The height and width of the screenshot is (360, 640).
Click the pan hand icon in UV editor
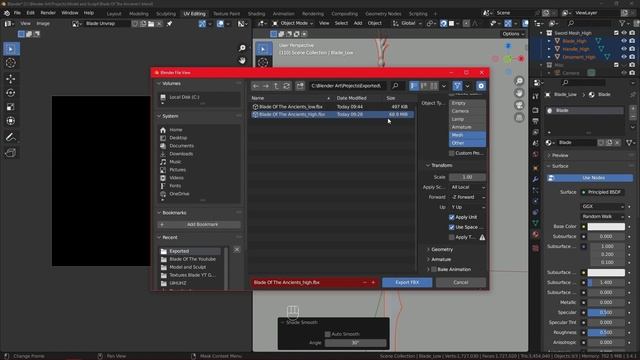[242, 60]
